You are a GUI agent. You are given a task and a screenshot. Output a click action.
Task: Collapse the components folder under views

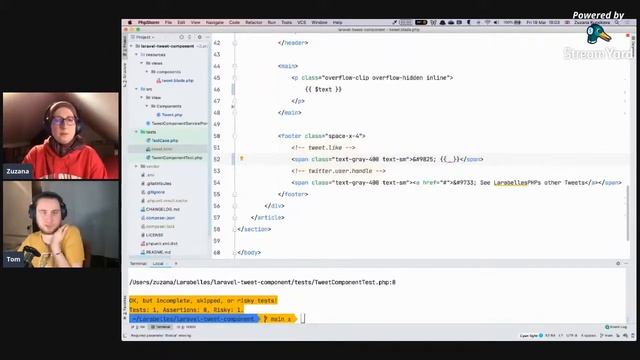point(147,72)
